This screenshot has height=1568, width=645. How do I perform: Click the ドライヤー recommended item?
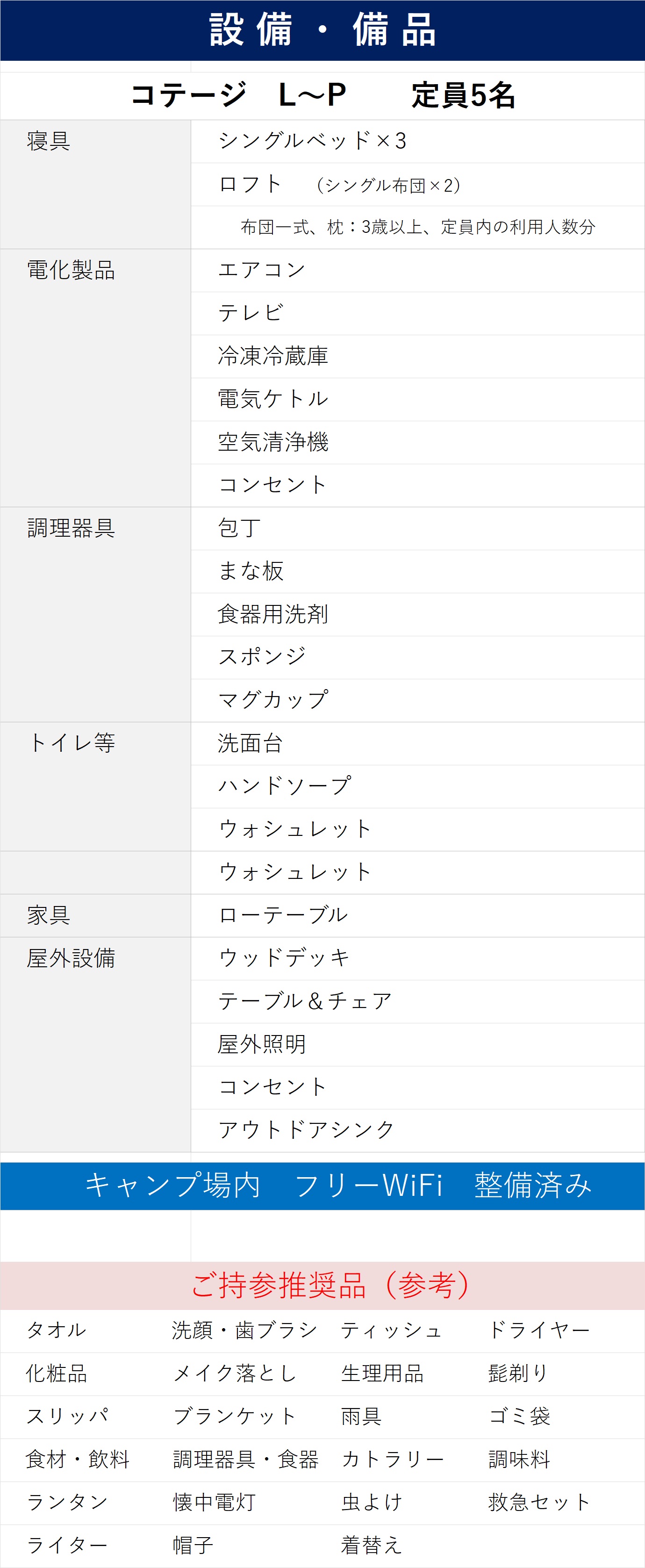click(x=539, y=1331)
